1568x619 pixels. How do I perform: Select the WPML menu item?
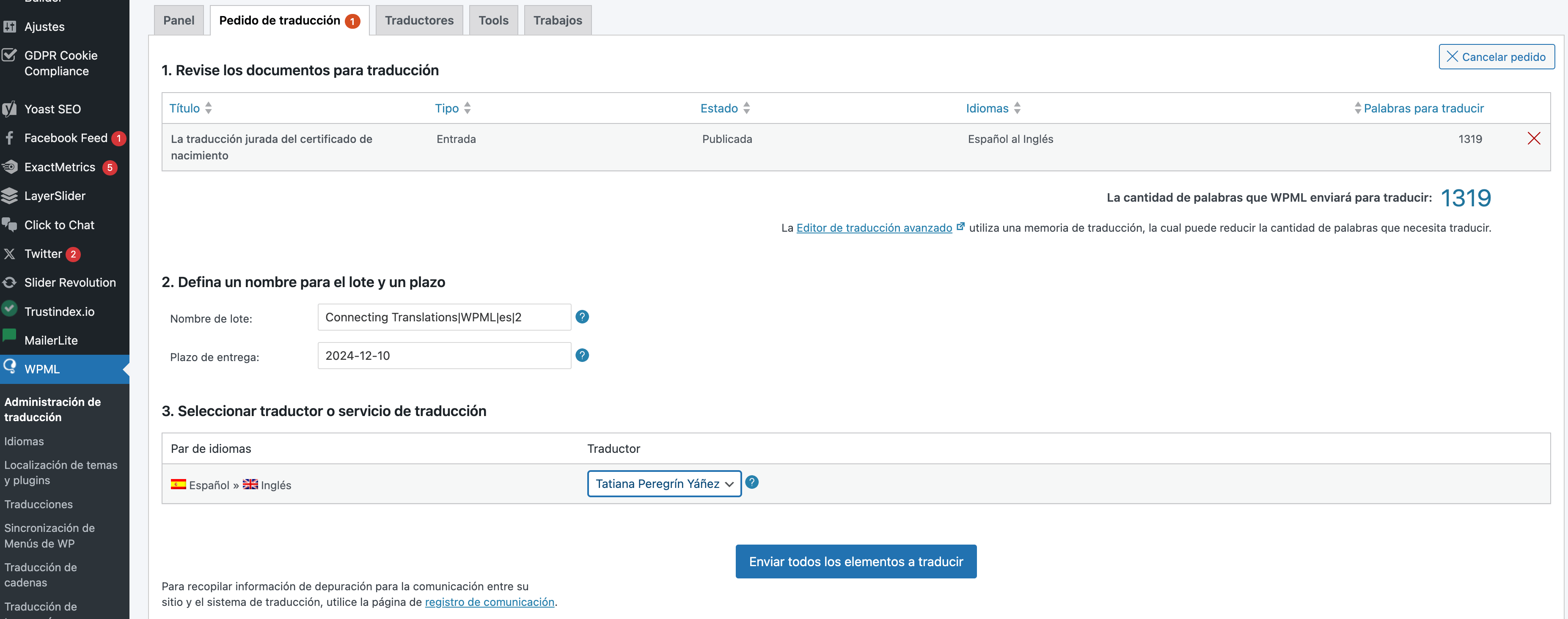(x=64, y=369)
